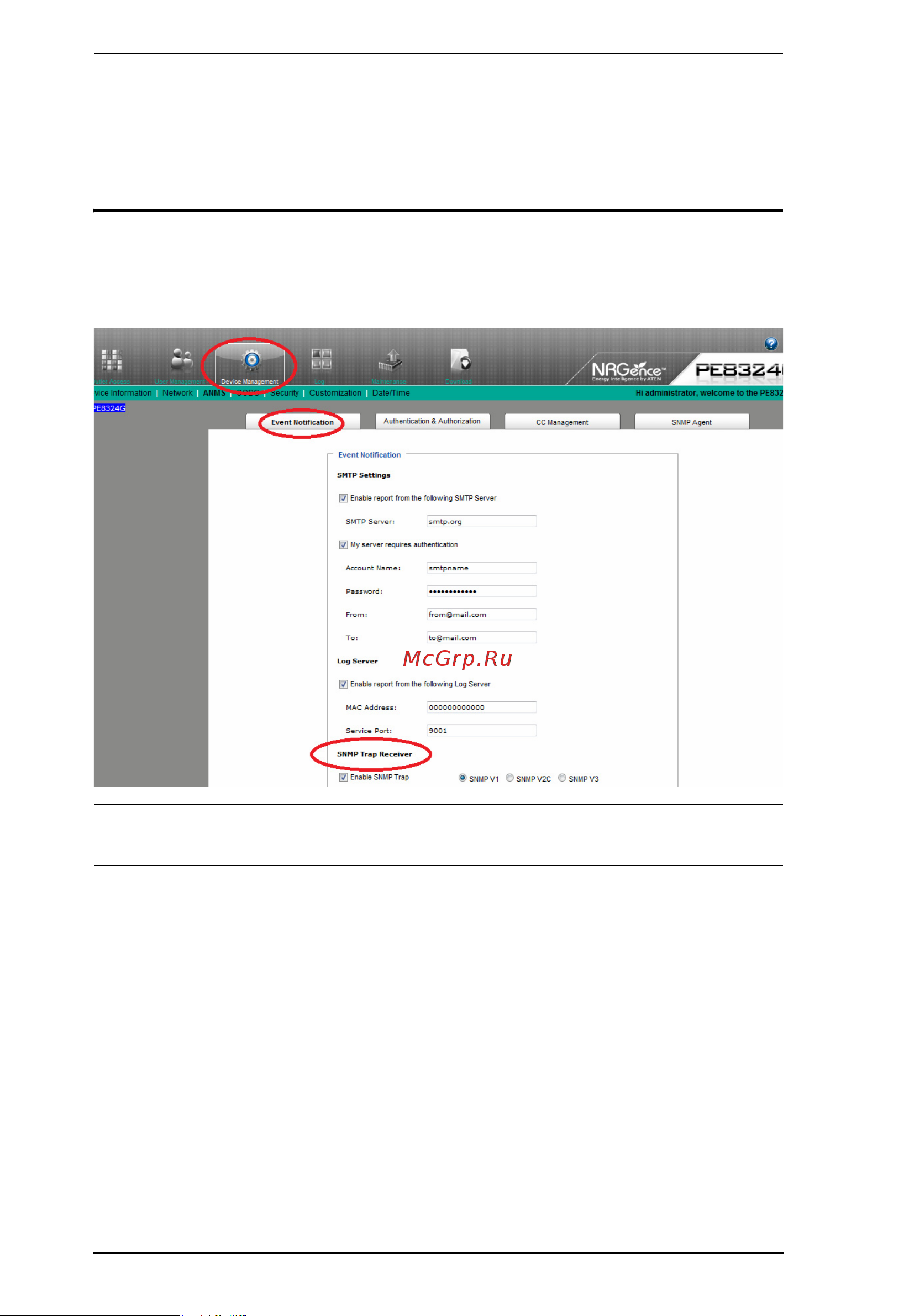The image size is (909, 1316).
Task: Click the blue help question mark icon
Action: click(x=771, y=344)
